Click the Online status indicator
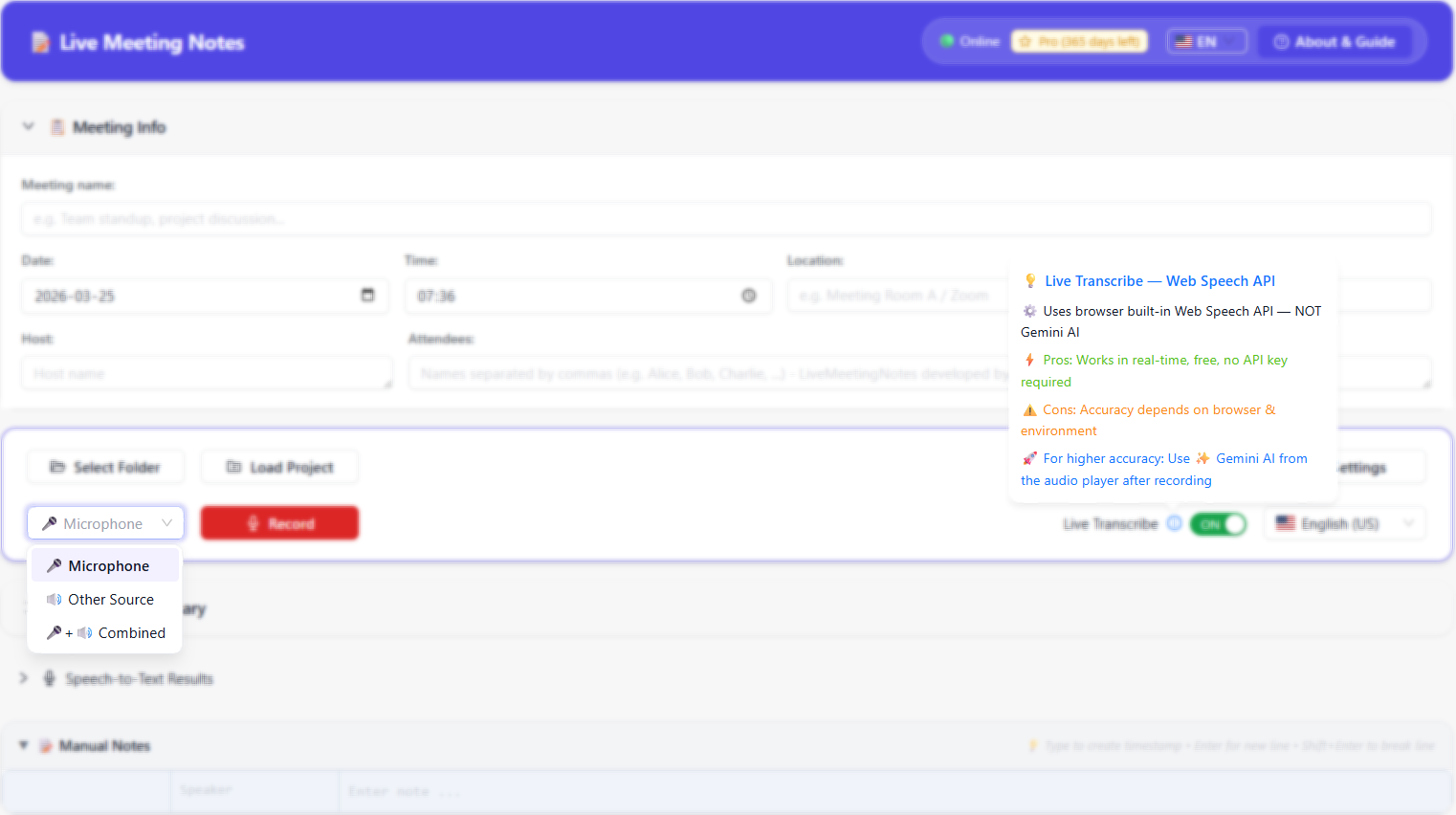 (970, 42)
